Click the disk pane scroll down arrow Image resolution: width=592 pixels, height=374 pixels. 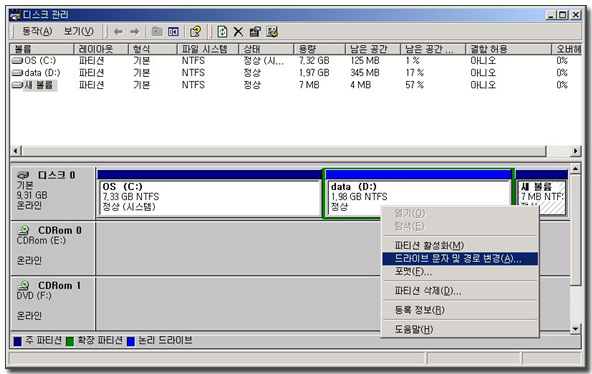coord(575,329)
